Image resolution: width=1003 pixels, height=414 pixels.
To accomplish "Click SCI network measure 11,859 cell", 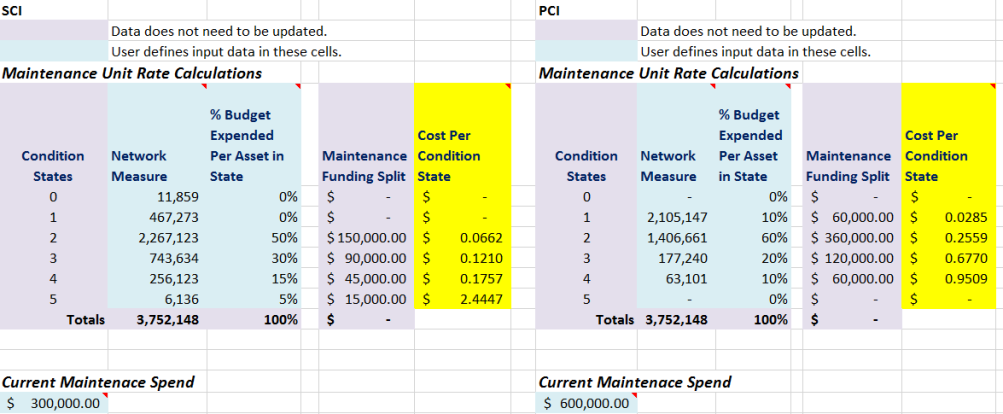I will pyautogui.click(x=157, y=196).
